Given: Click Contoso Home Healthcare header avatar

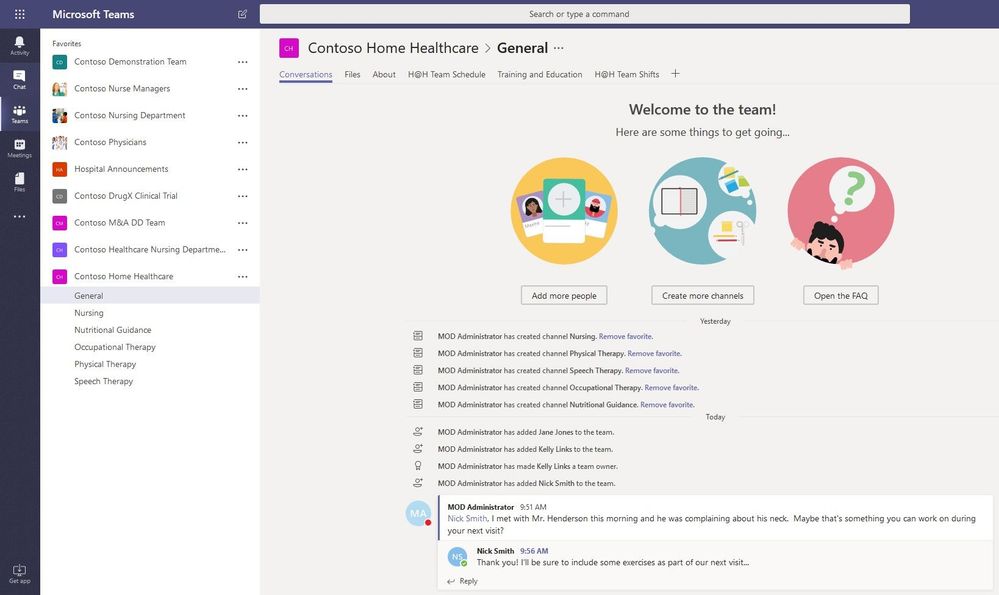Looking at the screenshot, I should click(x=289, y=48).
